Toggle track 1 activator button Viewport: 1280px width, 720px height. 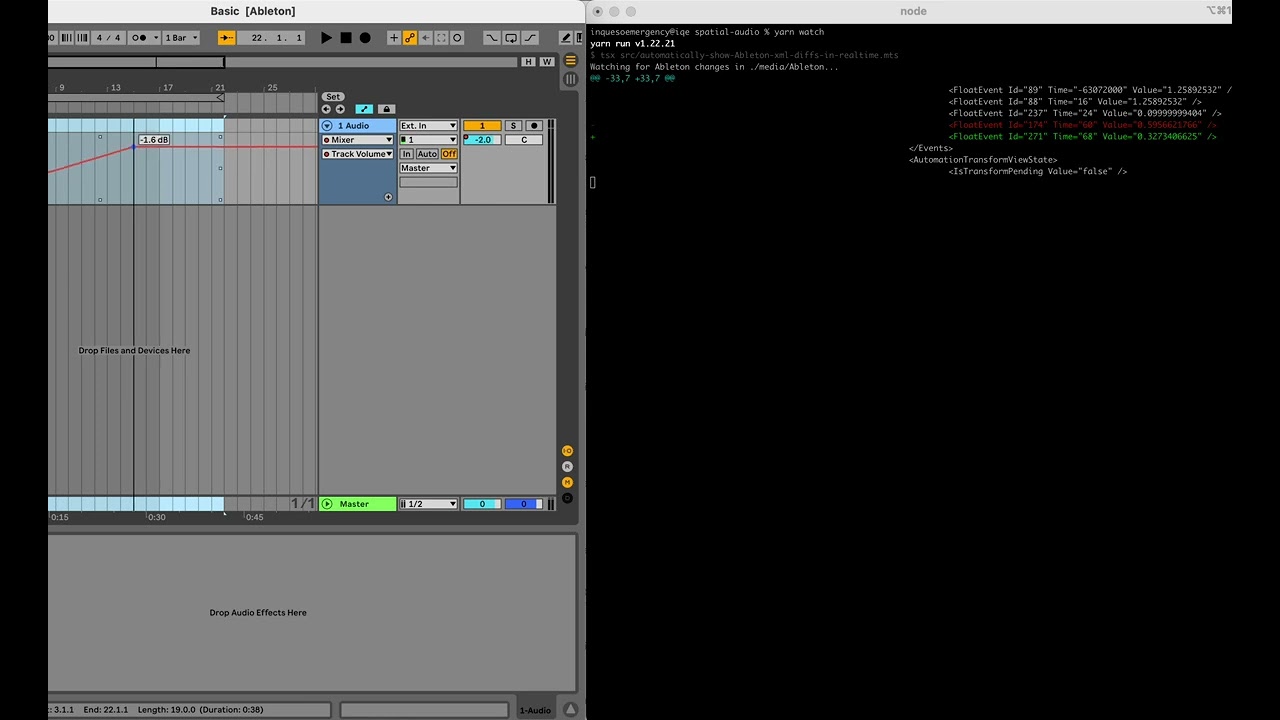482,126
